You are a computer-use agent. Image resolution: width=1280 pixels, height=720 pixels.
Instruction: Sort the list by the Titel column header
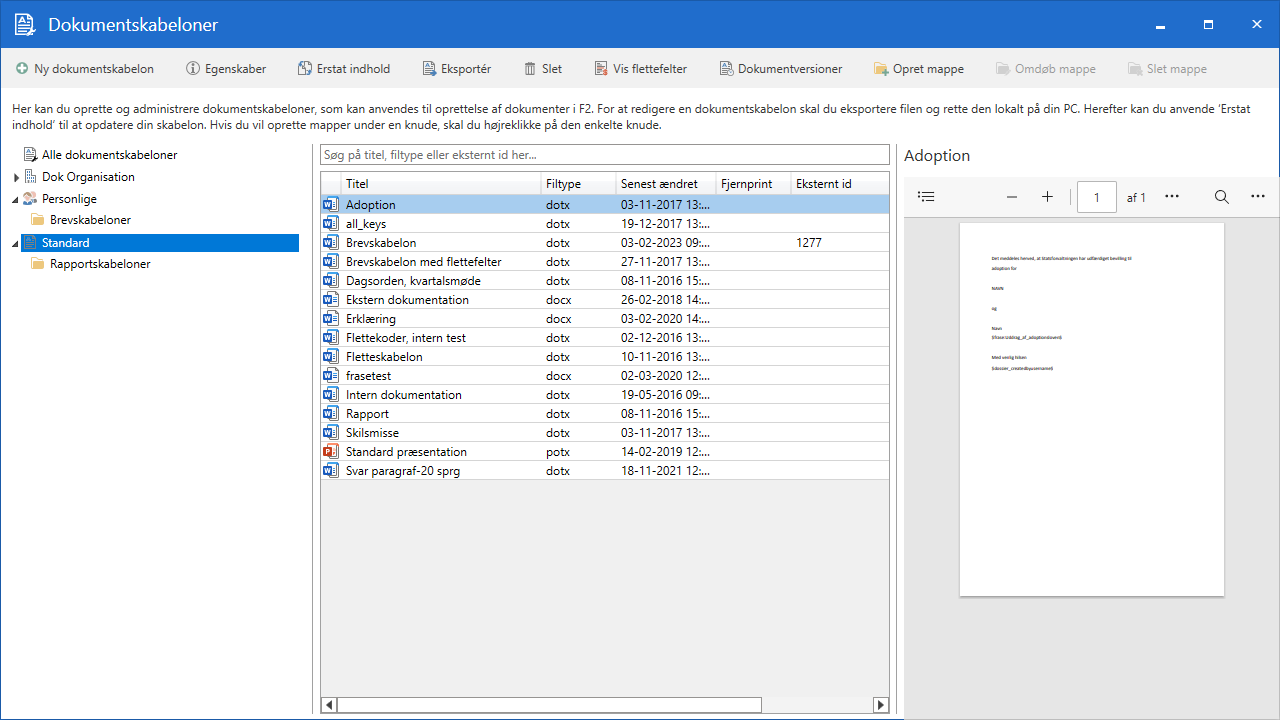[x=440, y=184]
